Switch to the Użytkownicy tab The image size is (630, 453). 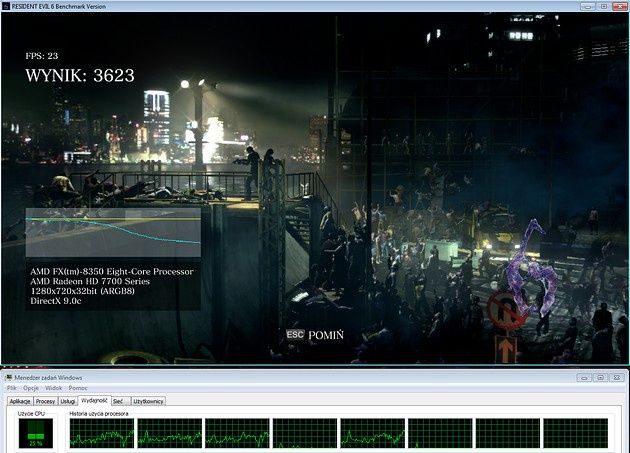pos(148,401)
